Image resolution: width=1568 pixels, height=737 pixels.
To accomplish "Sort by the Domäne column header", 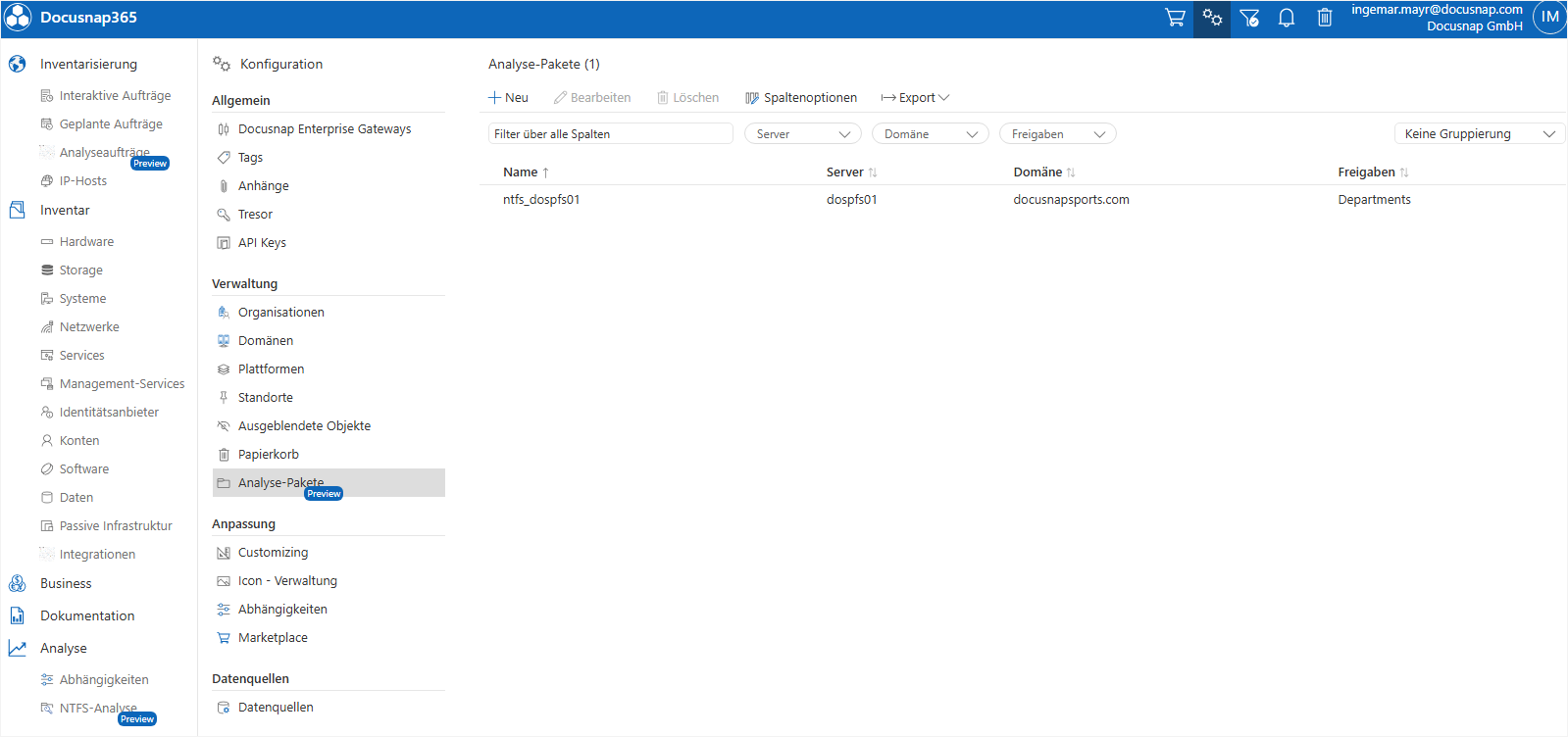I will [1044, 172].
